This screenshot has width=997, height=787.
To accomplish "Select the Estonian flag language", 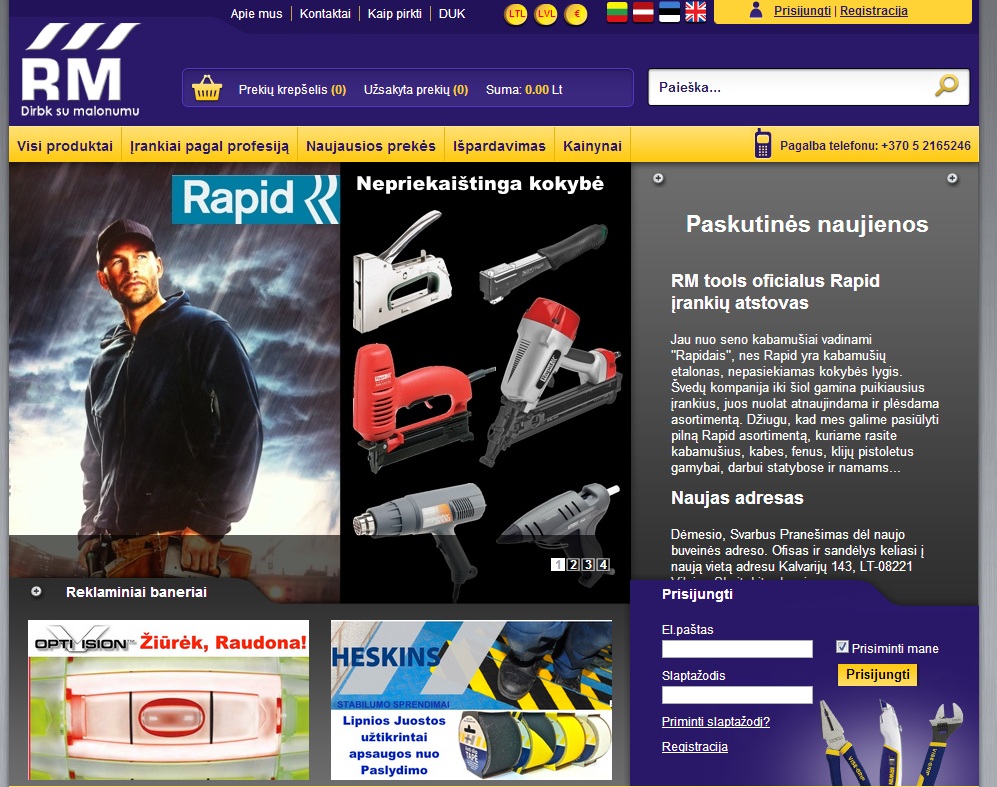I will click(669, 12).
